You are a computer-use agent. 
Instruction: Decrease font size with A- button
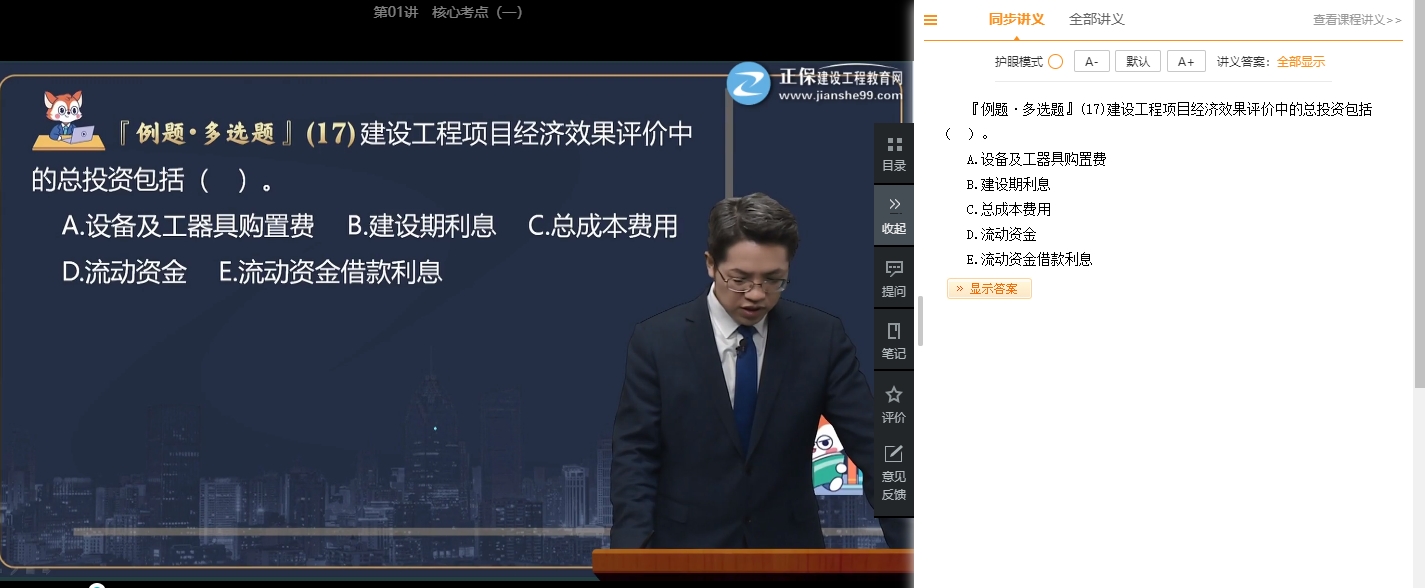click(1091, 61)
